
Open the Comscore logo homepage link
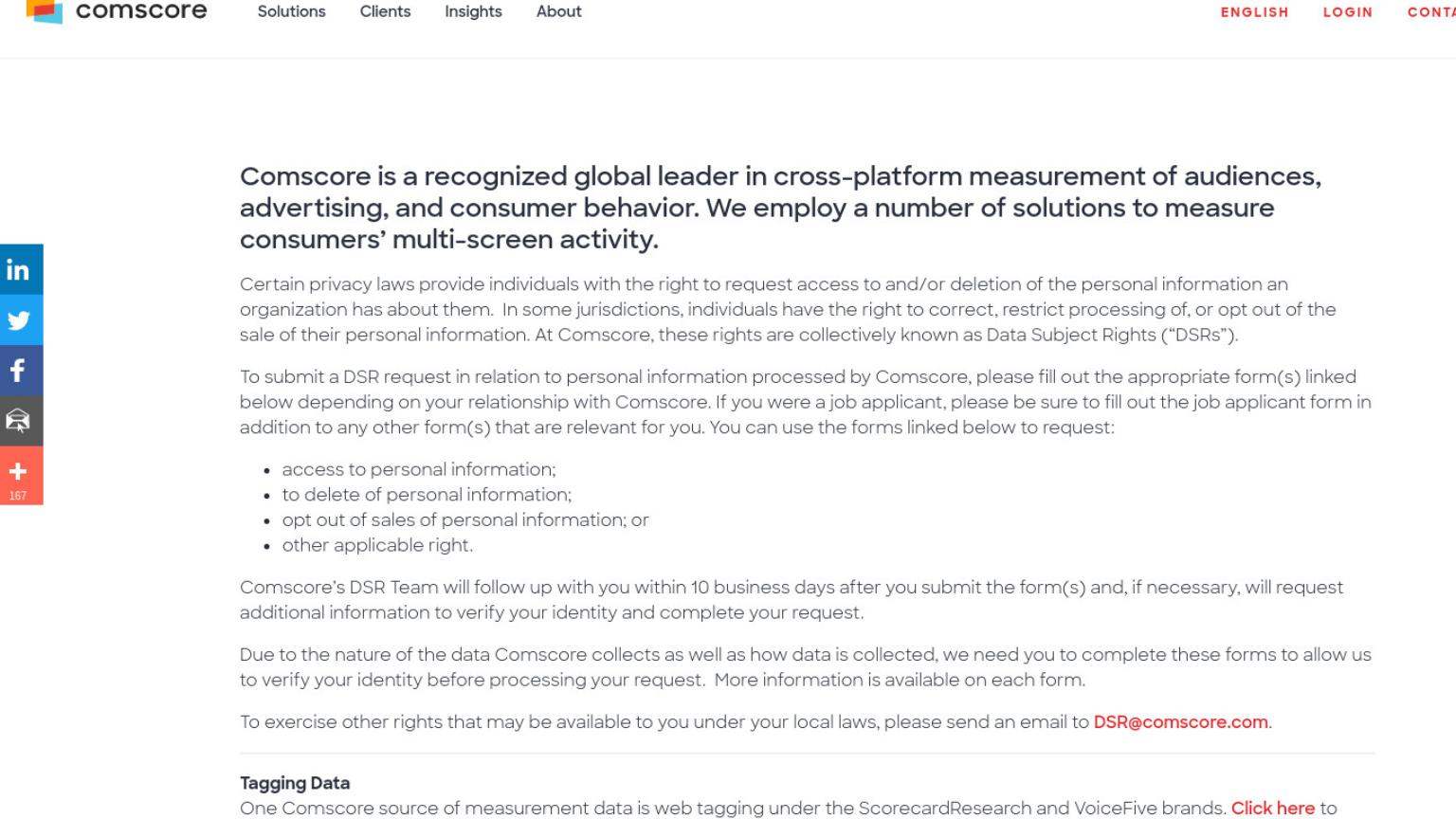[116, 11]
